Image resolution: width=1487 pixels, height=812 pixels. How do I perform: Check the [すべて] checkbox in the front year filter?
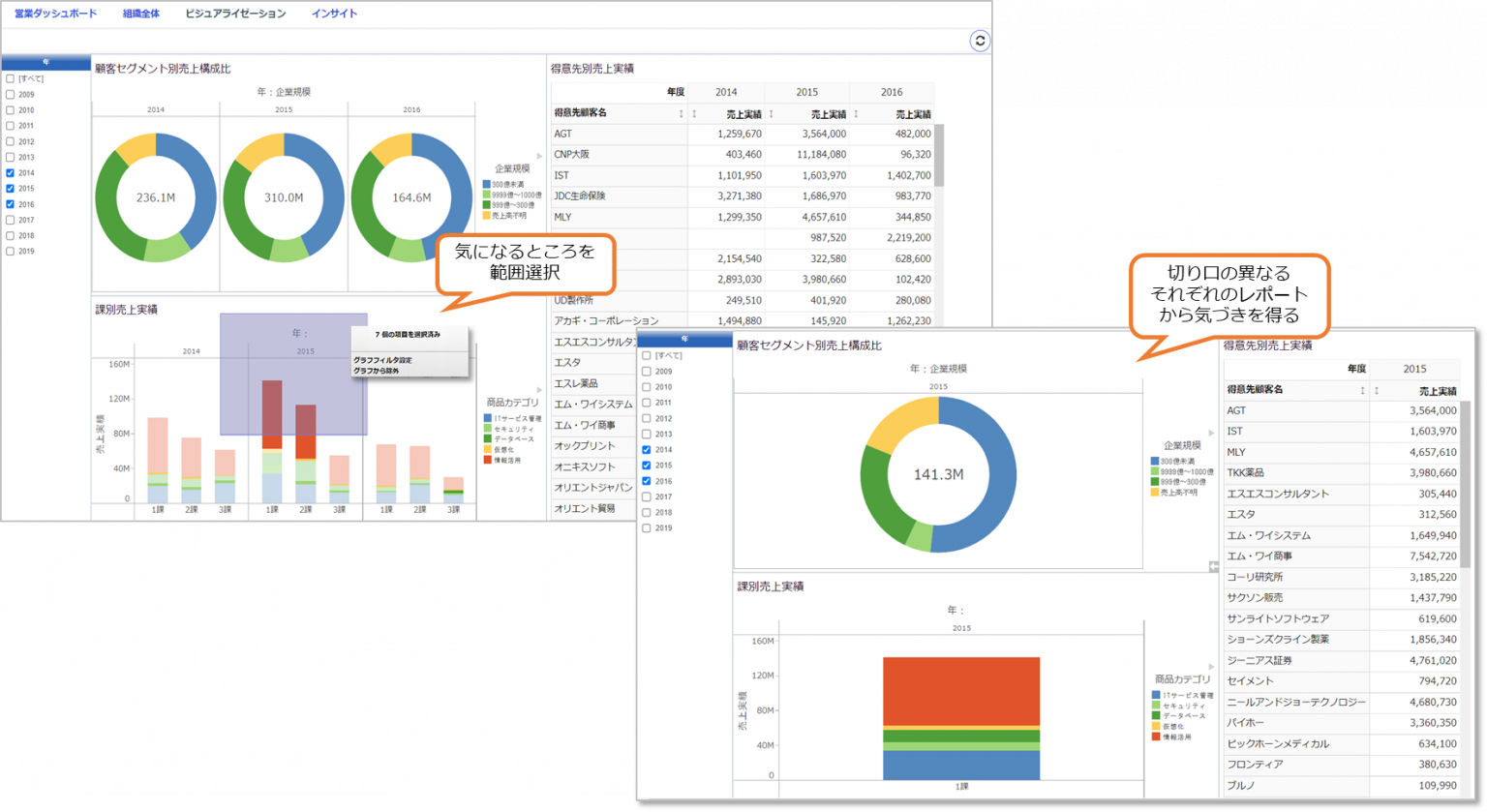coord(647,355)
